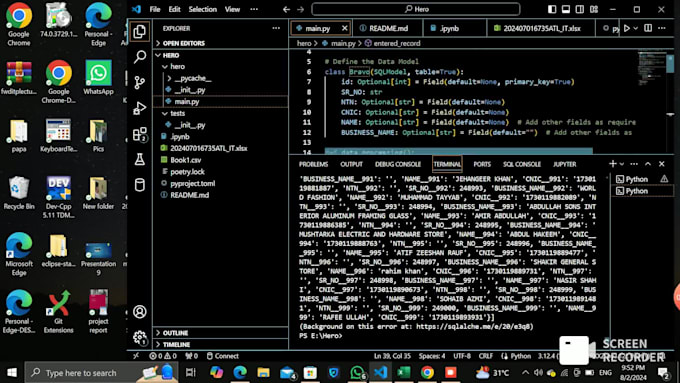
Task: Click the errors and warnings status item
Action: (163, 356)
